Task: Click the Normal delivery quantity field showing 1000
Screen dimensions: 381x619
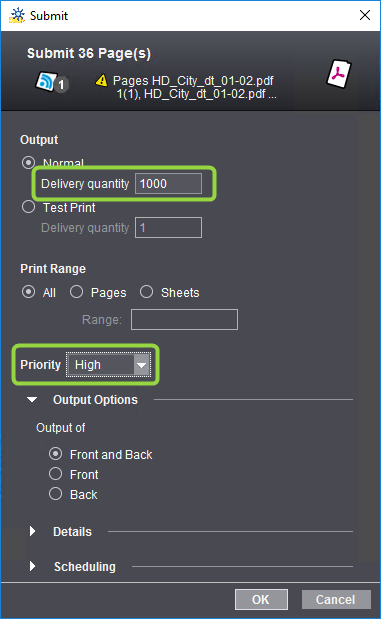Action: coord(169,184)
